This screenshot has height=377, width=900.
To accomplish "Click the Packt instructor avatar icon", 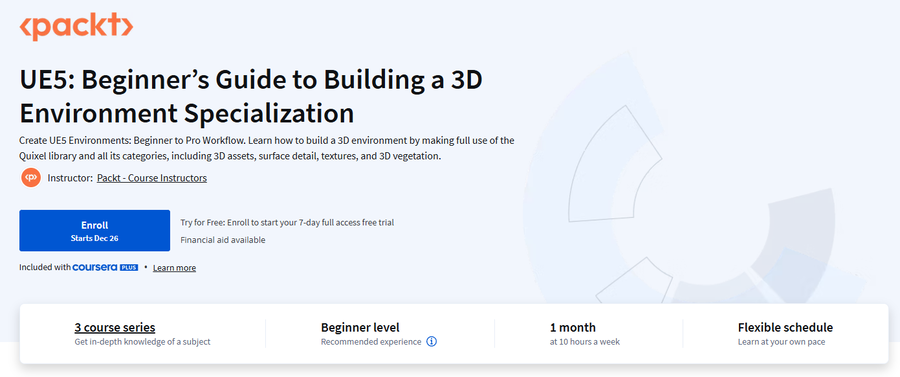I will (x=30, y=178).
